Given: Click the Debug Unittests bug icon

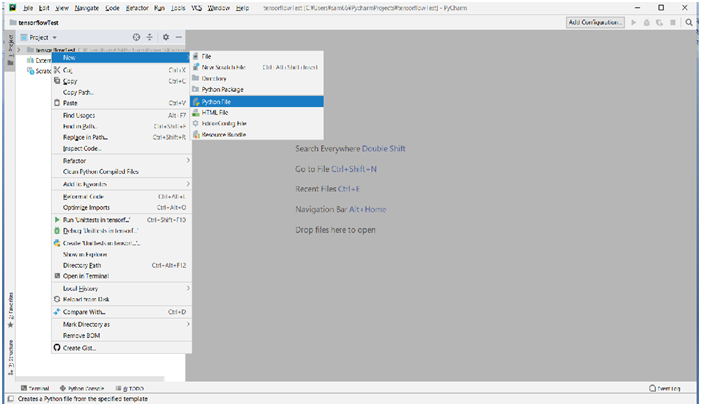Looking at the screenshot, I should pos(57,231).
